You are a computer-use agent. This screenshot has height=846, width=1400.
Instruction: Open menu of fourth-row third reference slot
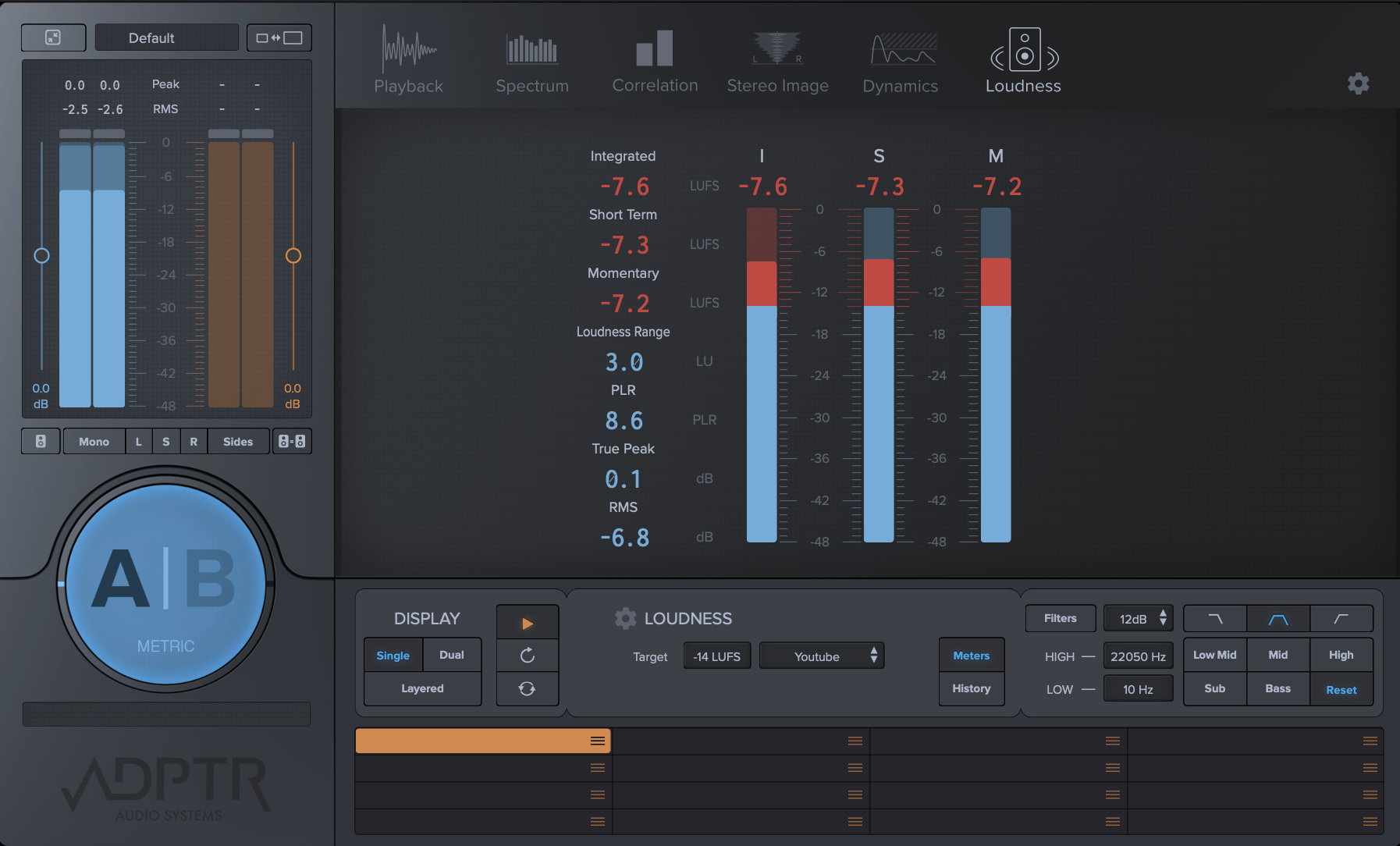point(1113,821)
